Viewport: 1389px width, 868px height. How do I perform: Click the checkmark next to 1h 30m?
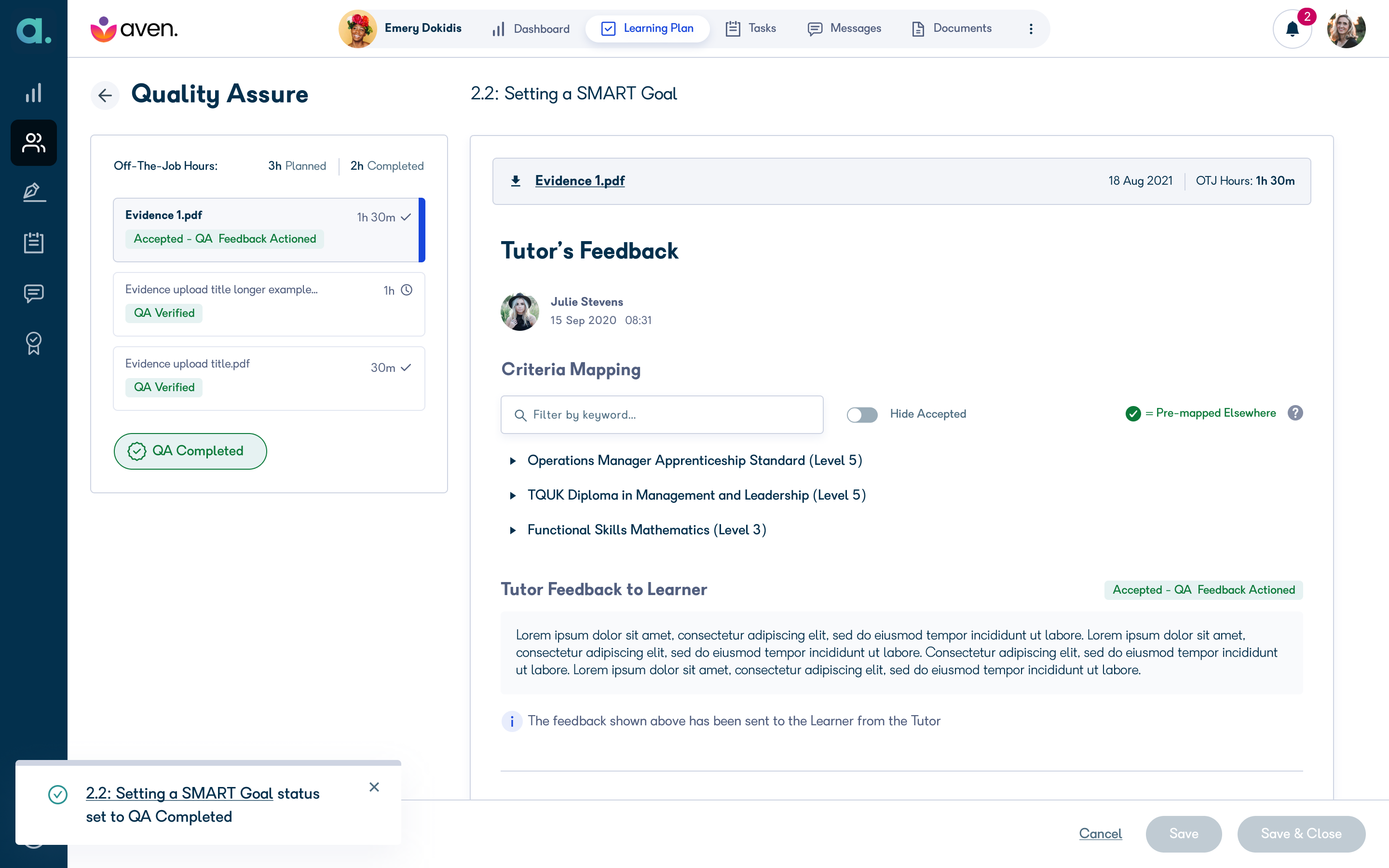click(x=406, y=217)
